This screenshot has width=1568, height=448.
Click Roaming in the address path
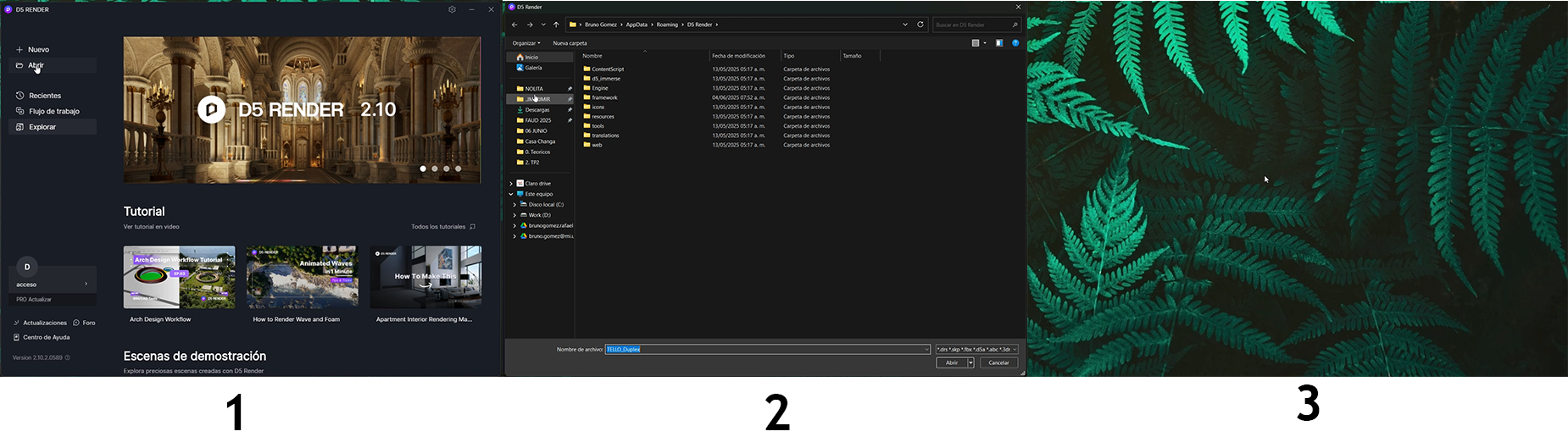667,25
